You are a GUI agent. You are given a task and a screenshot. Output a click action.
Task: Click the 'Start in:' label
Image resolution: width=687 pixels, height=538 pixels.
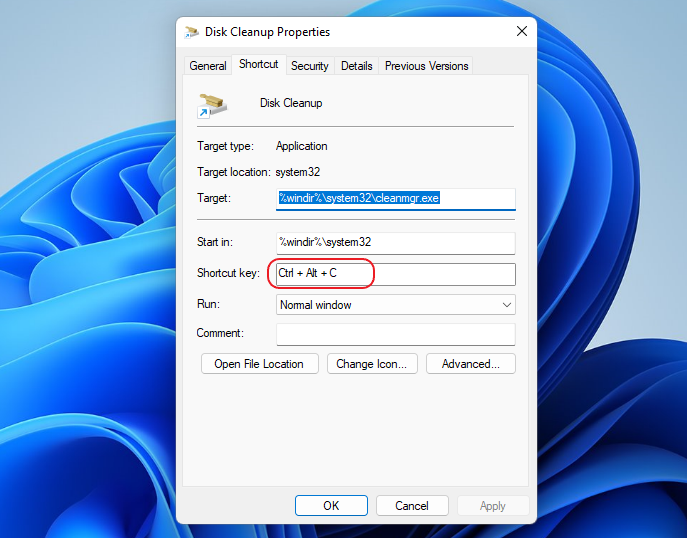point(215,242)
